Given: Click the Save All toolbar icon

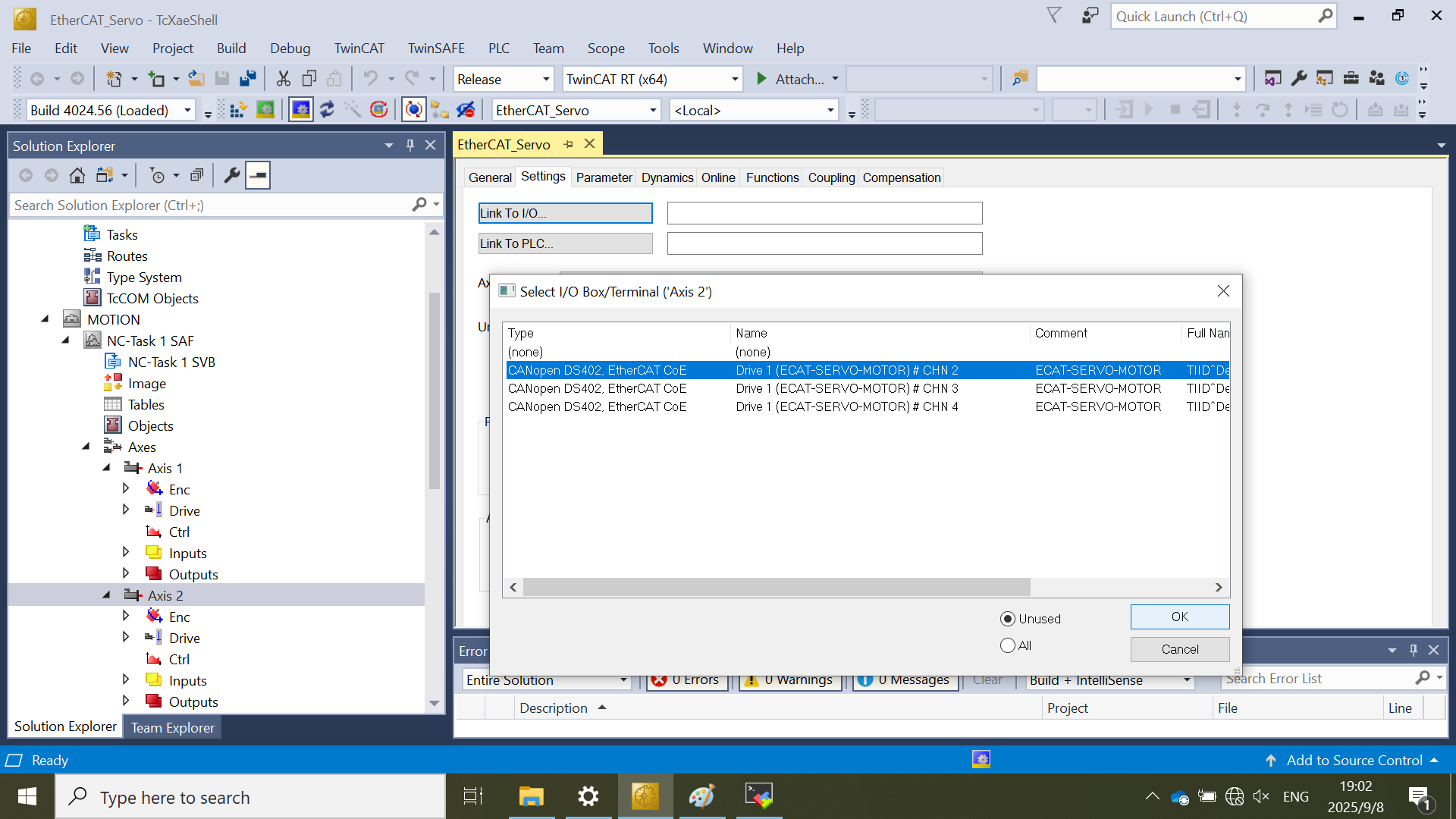Looking at the screenshot, I should [x=247, y=79].
